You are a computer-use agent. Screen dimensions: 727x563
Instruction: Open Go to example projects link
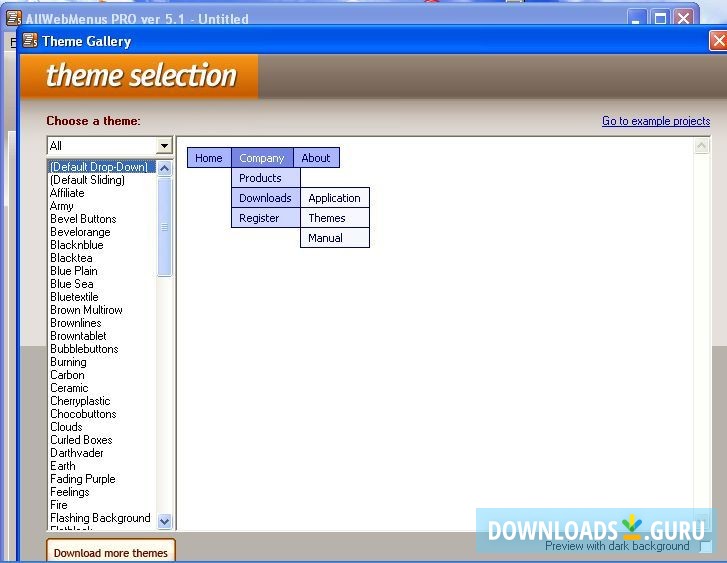[x=656, y=121]
